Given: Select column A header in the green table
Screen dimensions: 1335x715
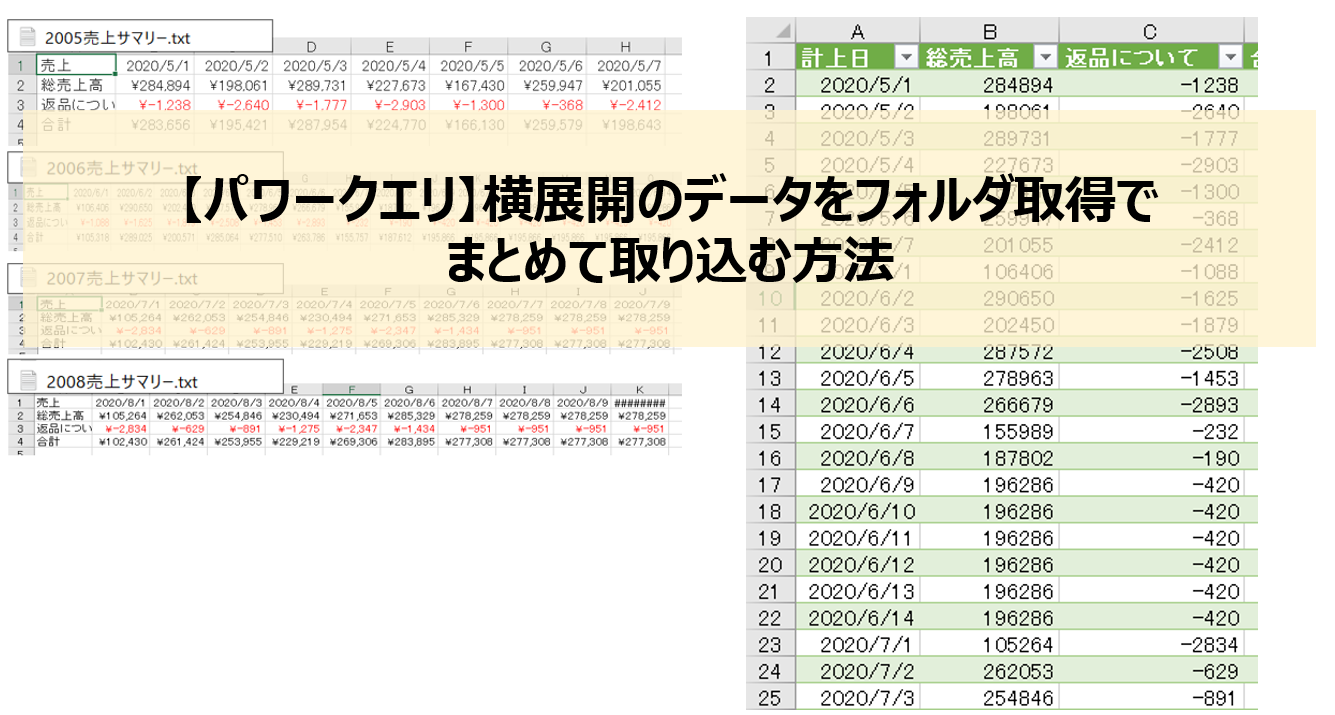Looking at the screenshot, I should [x=857, y=30].
